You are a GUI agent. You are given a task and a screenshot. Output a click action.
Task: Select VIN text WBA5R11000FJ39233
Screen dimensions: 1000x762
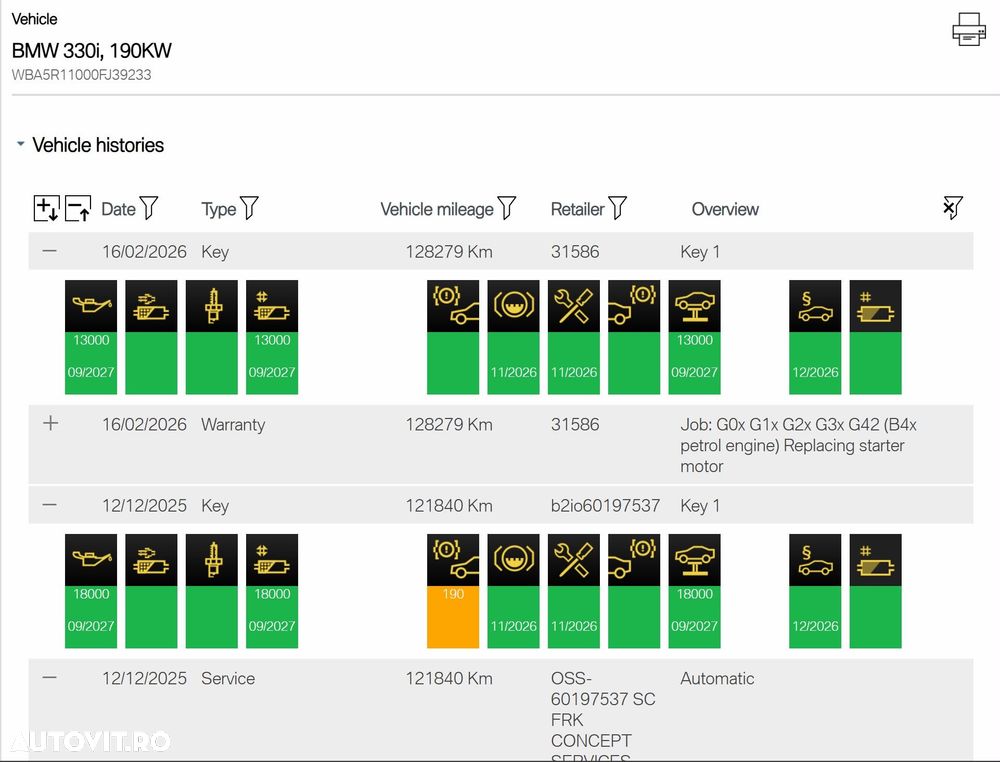pyautogui.click(x=81, y=75)
